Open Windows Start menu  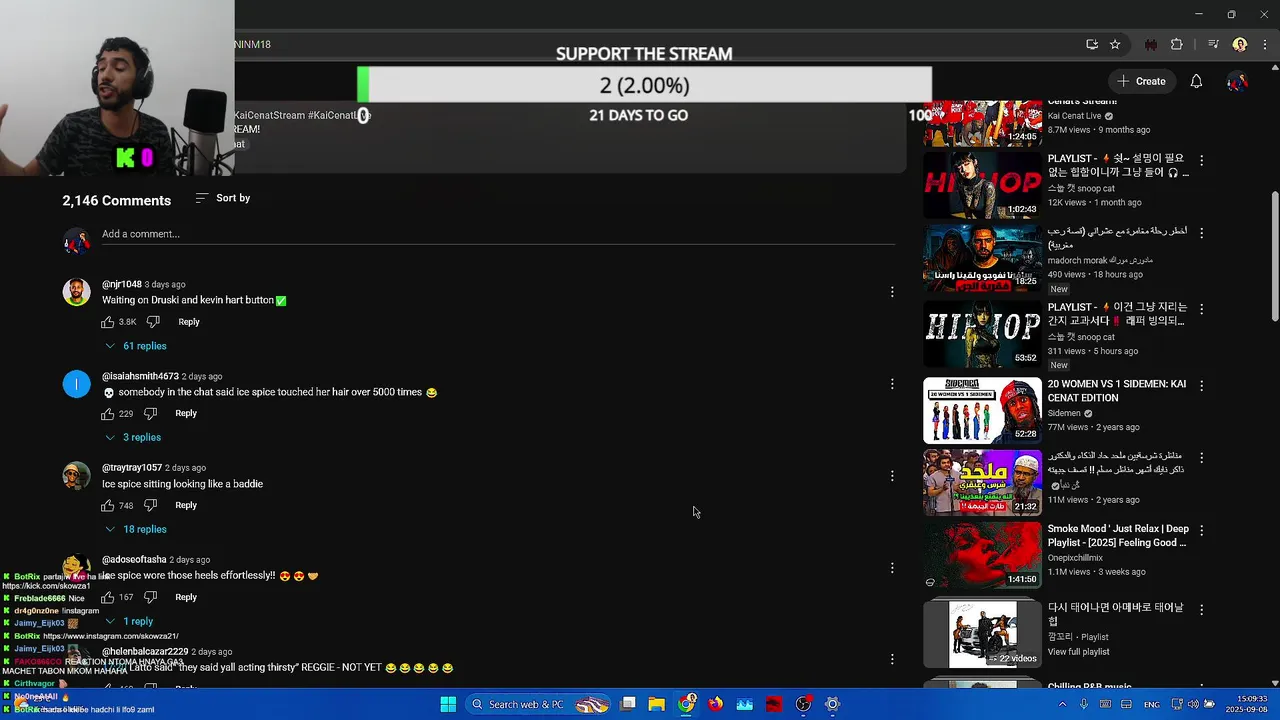tap(448, 704)
